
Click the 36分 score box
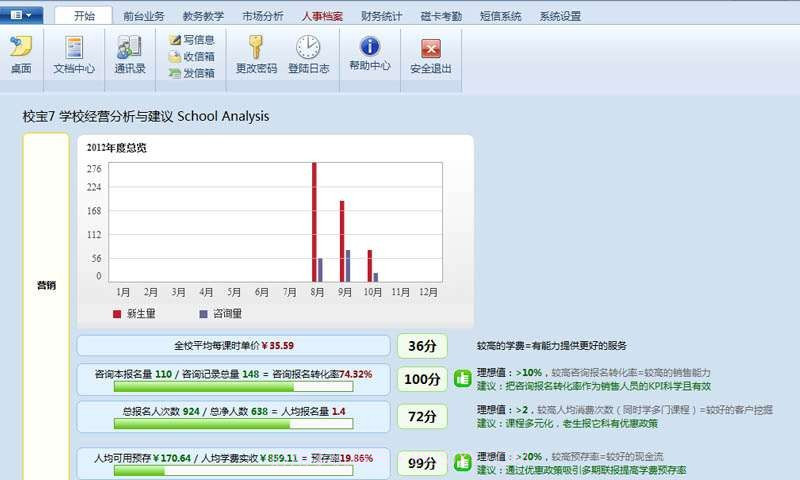tap(422, 346)
